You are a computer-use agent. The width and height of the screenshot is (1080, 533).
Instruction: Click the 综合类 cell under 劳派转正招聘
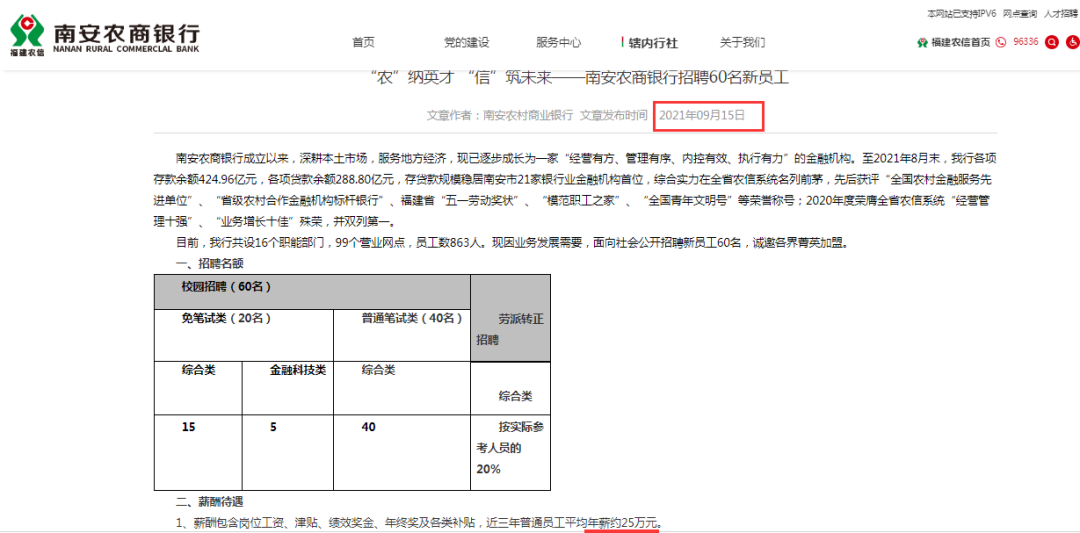pyautogui.click(x=510, y=388)
